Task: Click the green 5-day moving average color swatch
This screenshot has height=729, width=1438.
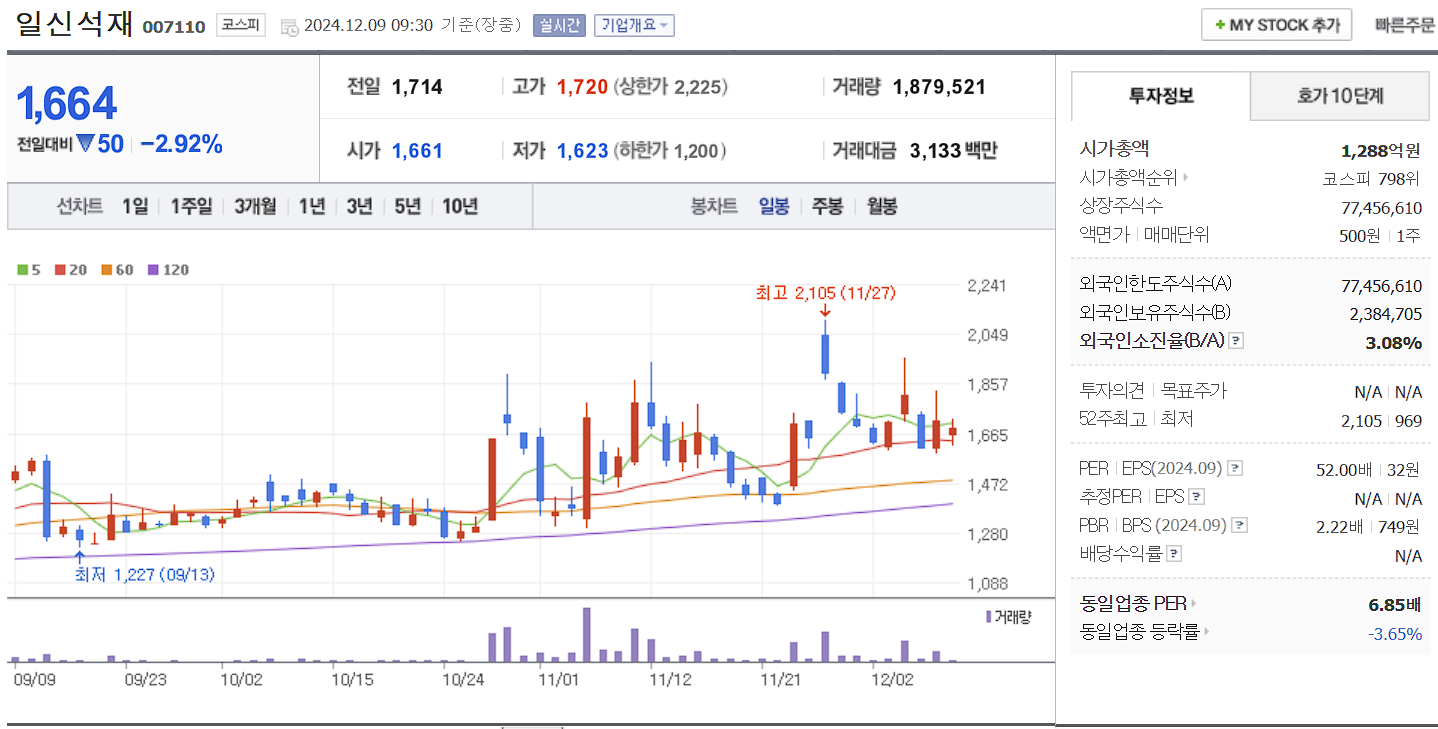Action: pos(22,269)
